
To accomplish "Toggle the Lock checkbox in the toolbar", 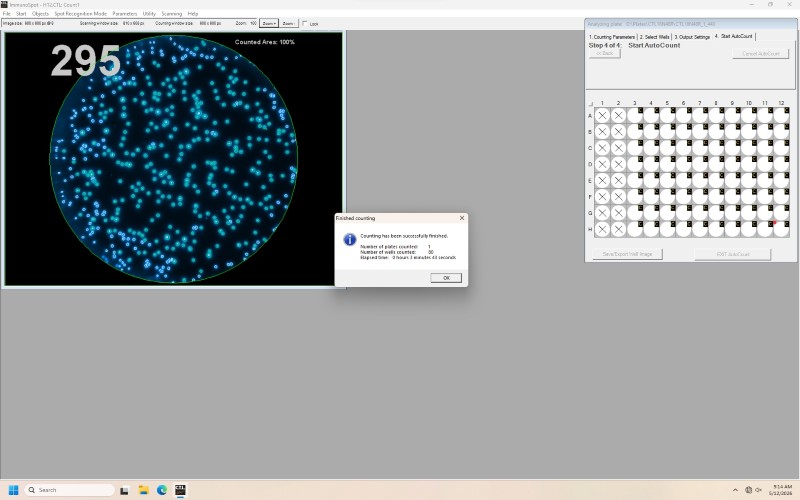I will (305, 23).
